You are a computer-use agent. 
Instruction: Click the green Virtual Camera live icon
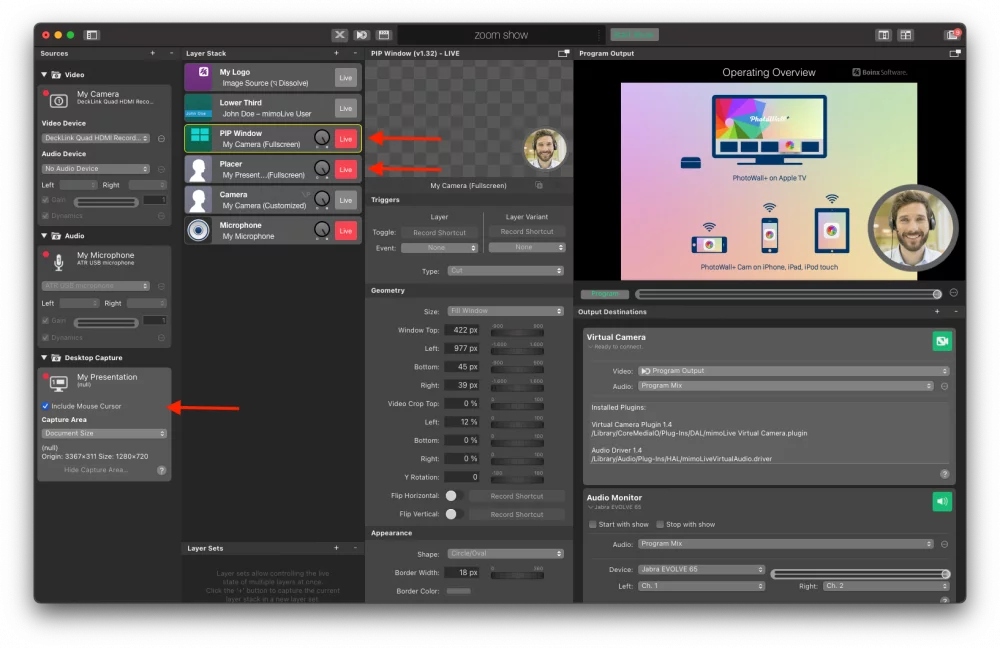click(x=942, y=341)
